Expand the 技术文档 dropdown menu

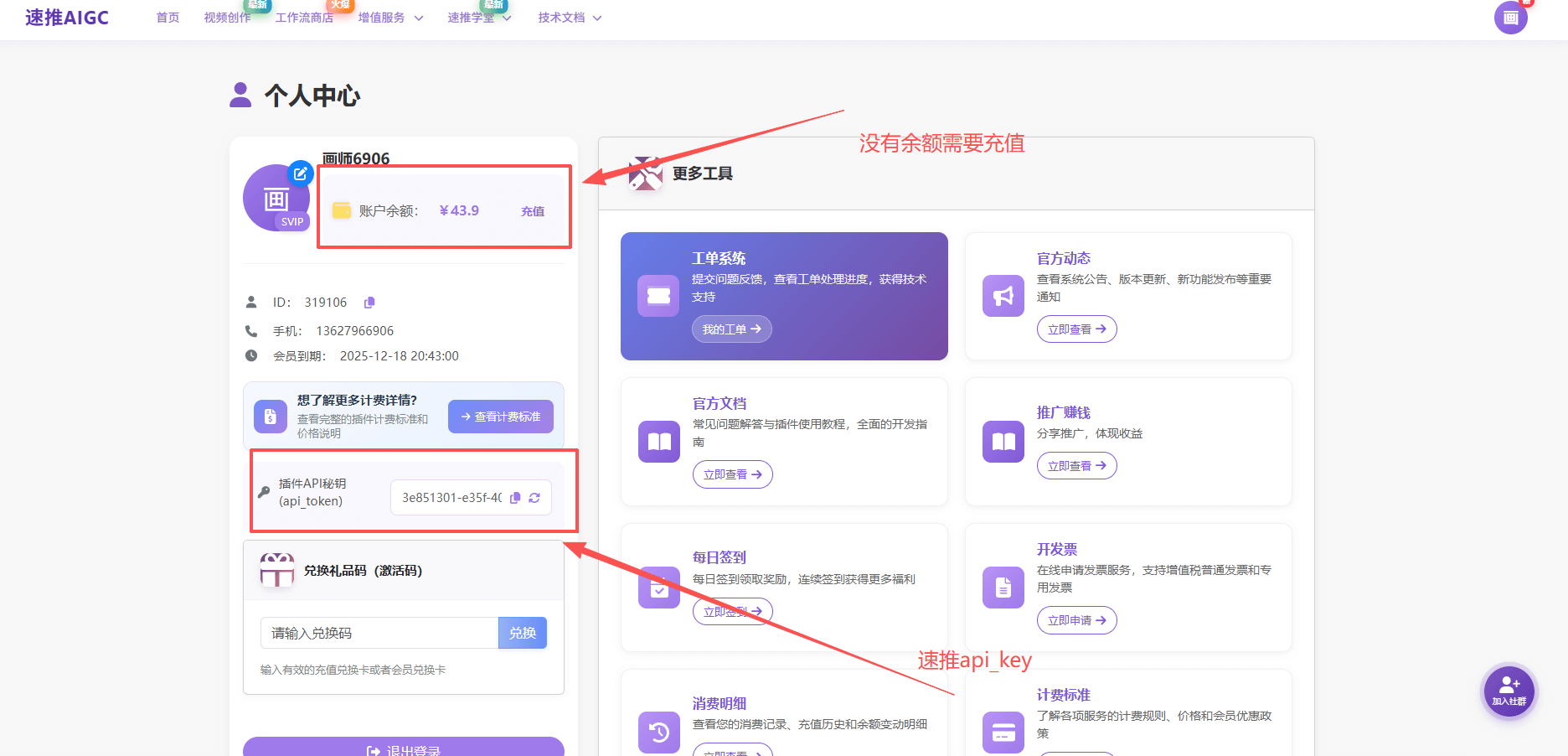tap(570, 18)
